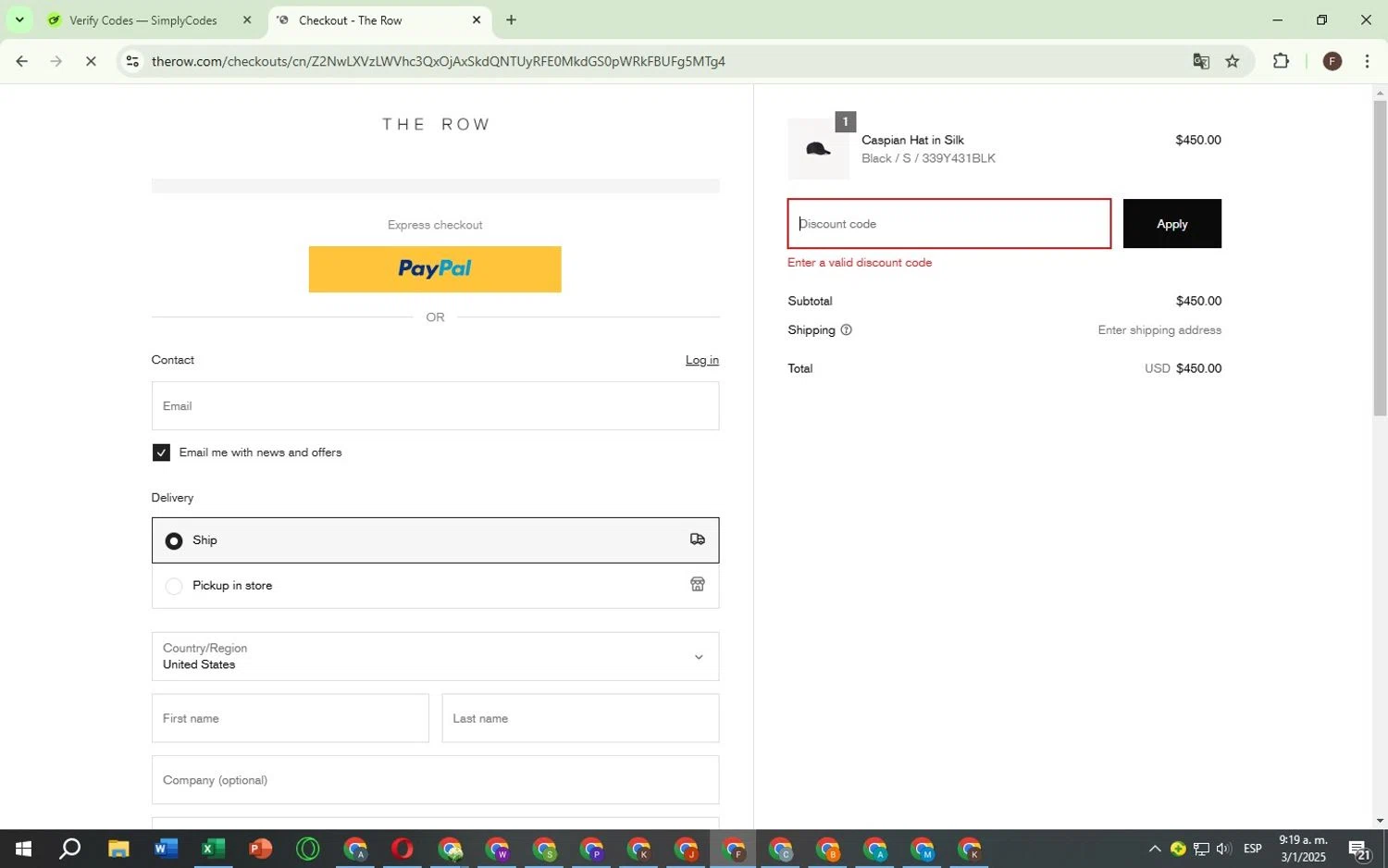This screenshot has width=1388, height=868.
Task: Click the Caspian Hat product thumbnail
Action: (818, 149)
